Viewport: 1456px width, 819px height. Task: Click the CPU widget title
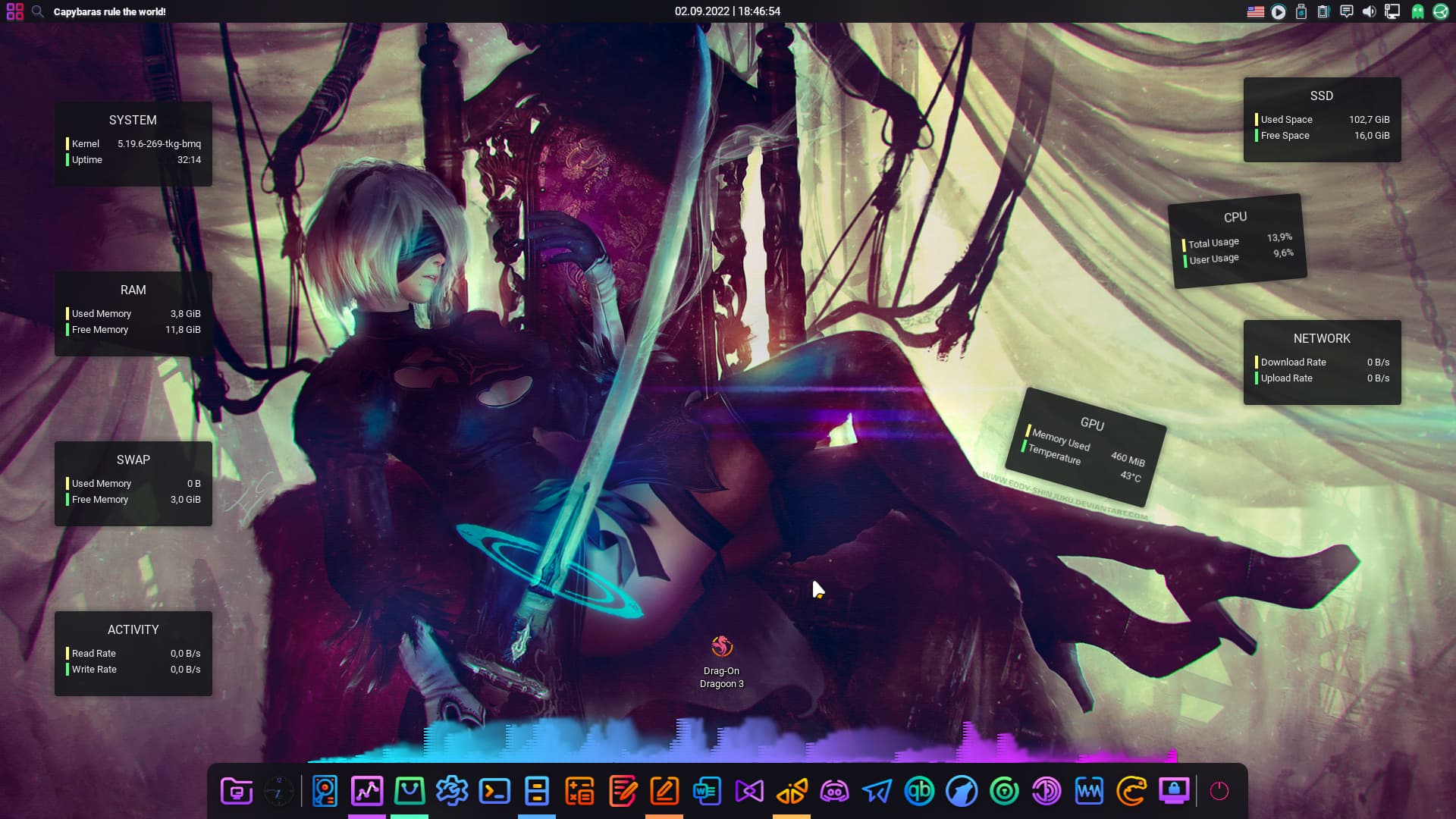pyautogui.click(x=1235, y=217)
